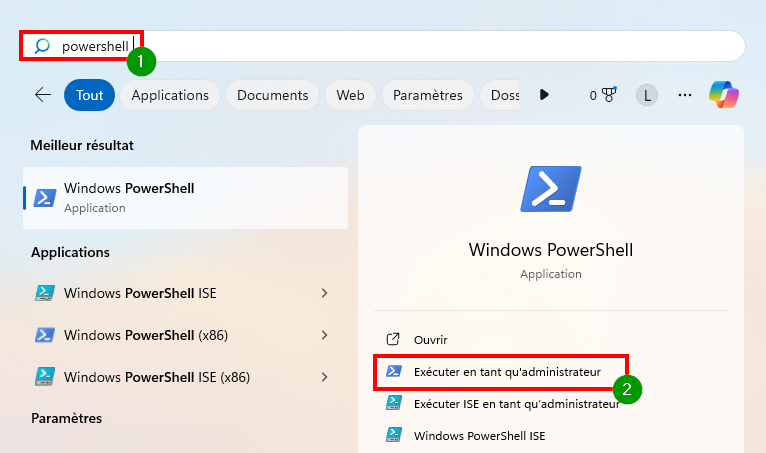Click the large PowerShell logo in details pane
The height and width of the screenshot is (453, 766).
click(x=551, y=189)
